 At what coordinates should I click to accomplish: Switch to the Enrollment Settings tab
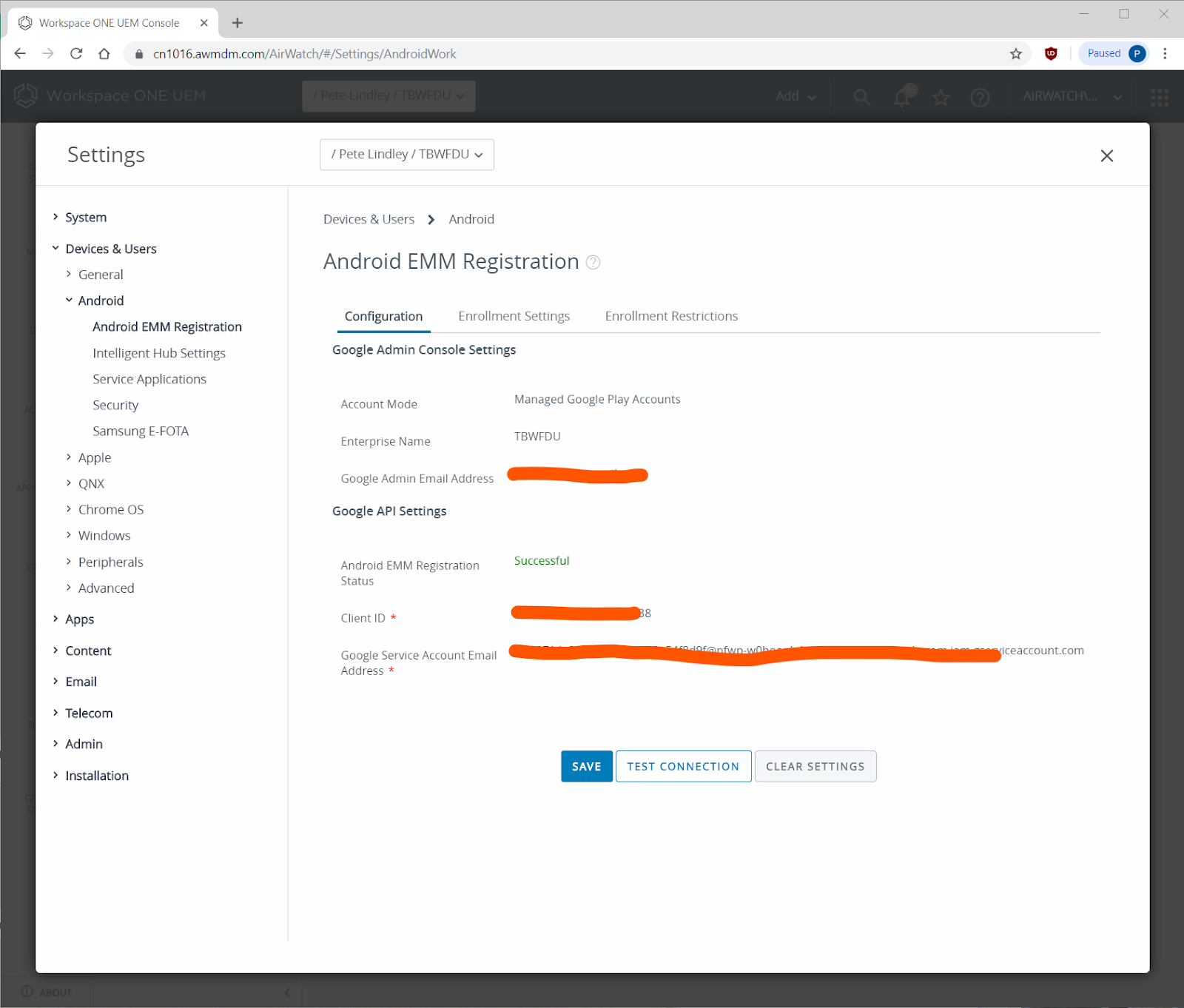[x=514, y=317]
